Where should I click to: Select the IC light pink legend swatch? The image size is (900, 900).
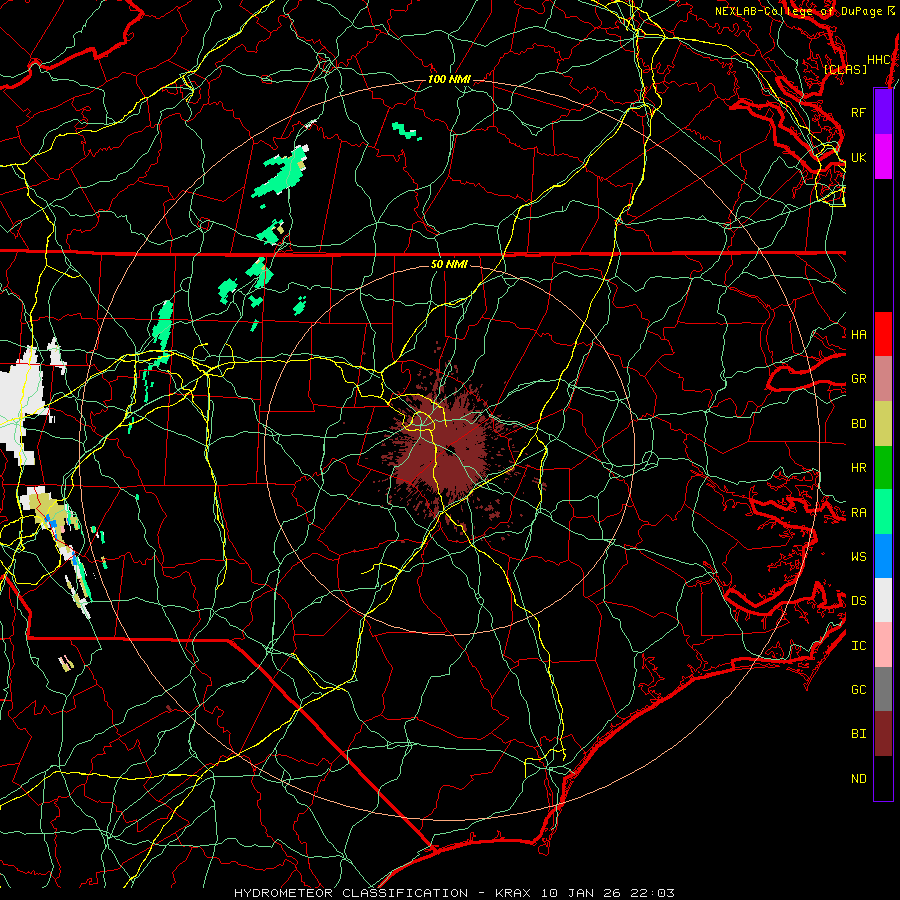coord(883,645)
